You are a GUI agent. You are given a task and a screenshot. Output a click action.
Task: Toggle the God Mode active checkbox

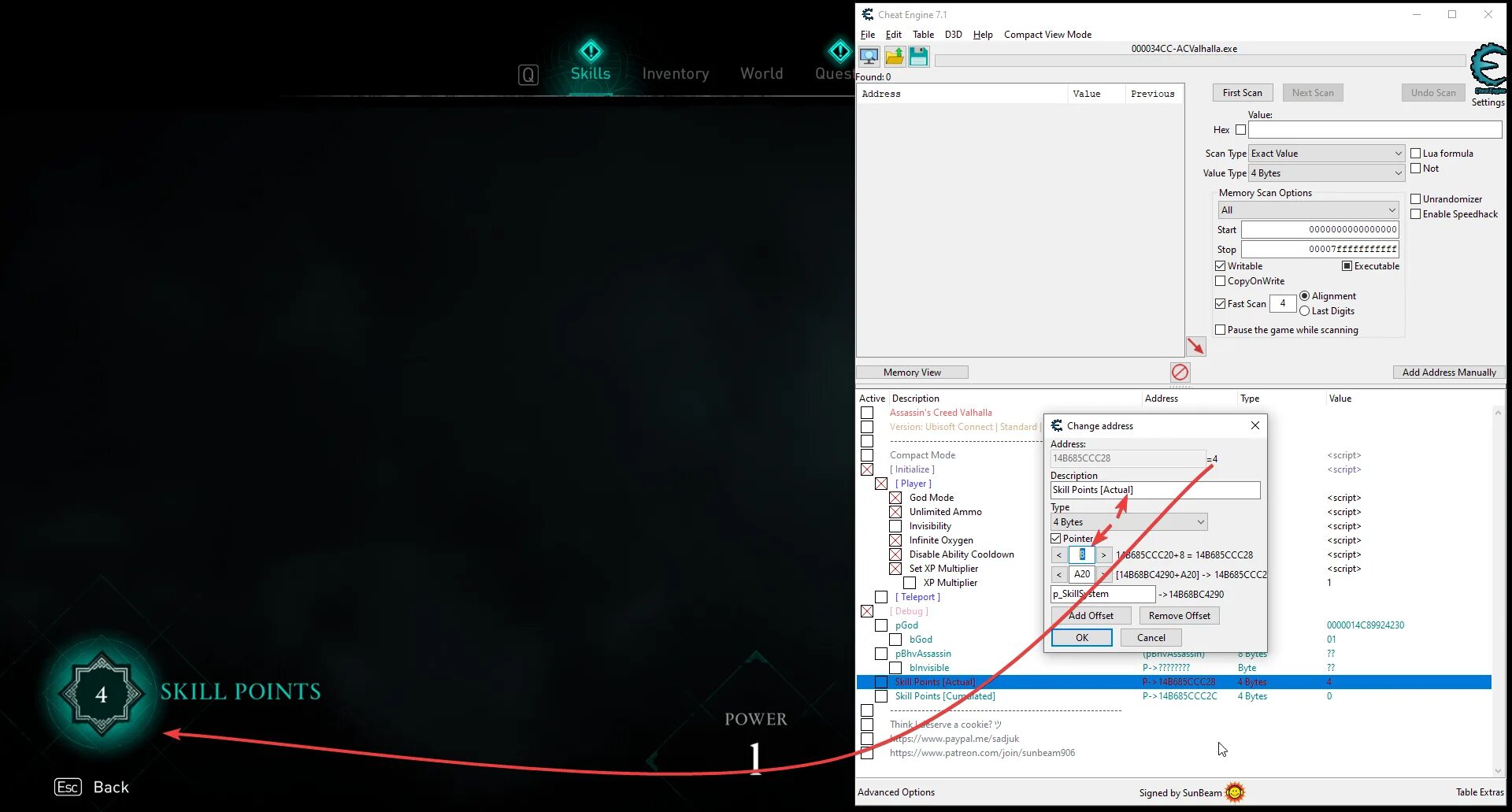(x=895, y=498)
